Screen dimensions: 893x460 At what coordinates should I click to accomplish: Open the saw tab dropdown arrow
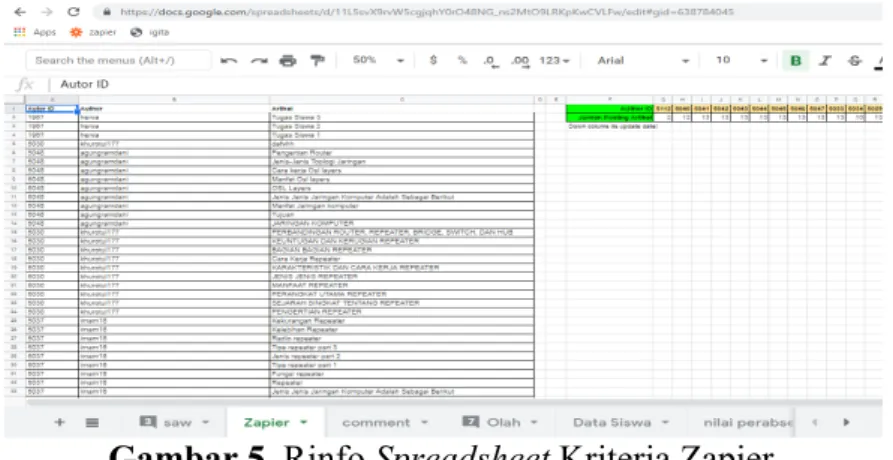pos(206,422)
